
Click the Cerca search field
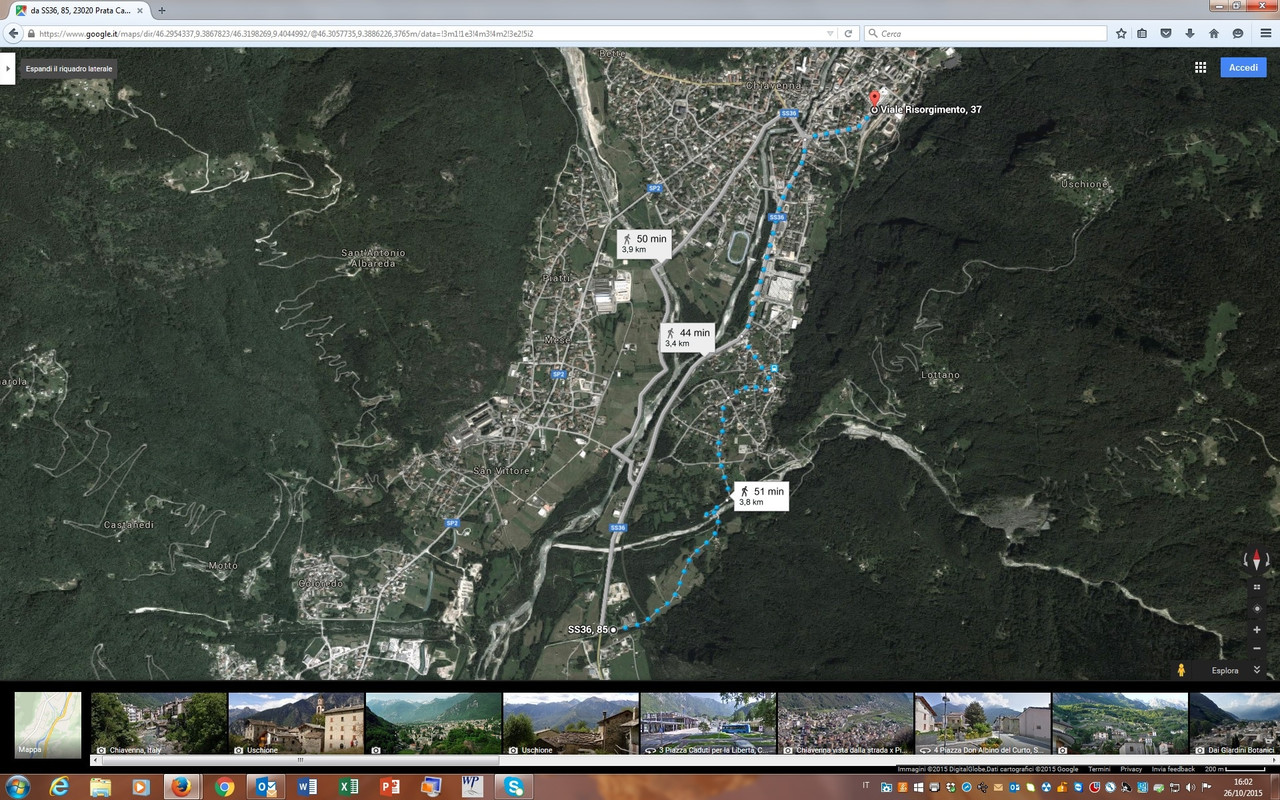tap(988, 33)
